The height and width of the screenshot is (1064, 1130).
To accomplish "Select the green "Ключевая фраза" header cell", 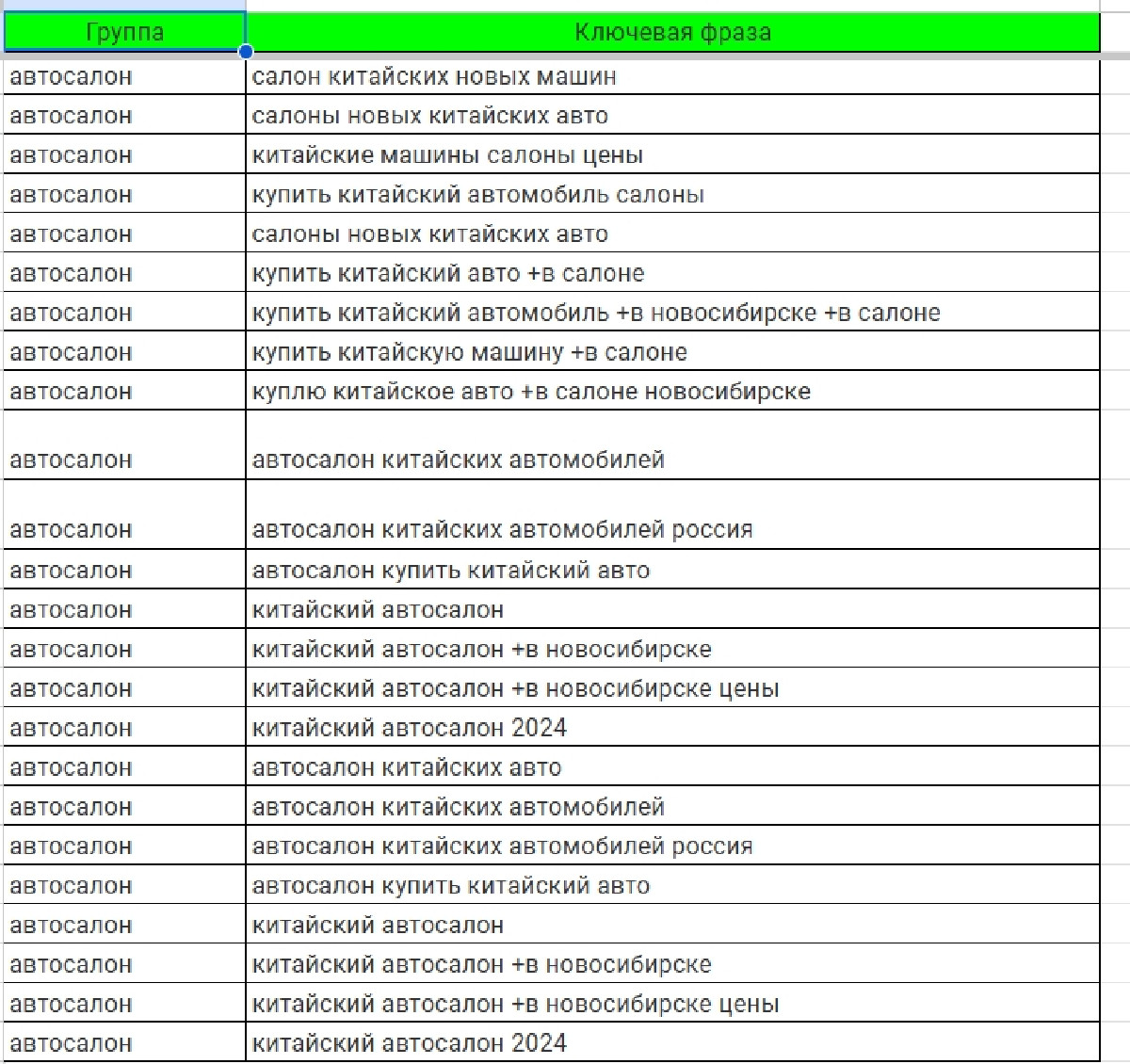I will point(671,32).
